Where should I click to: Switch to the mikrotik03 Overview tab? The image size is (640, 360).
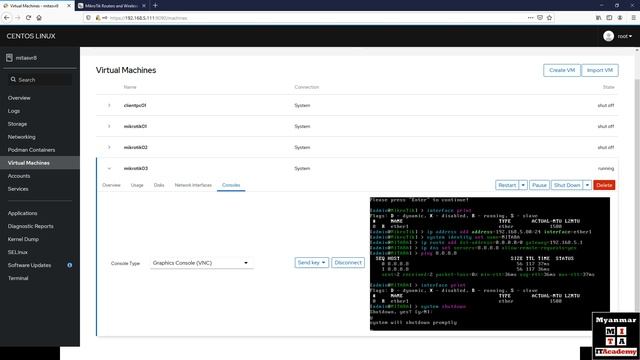click(x=111, y=185)
